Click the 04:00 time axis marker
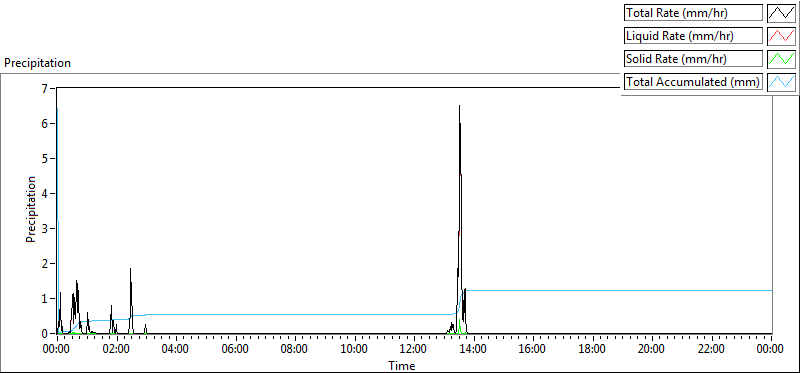This screenshot has height=373, width=800. point(176,350)
